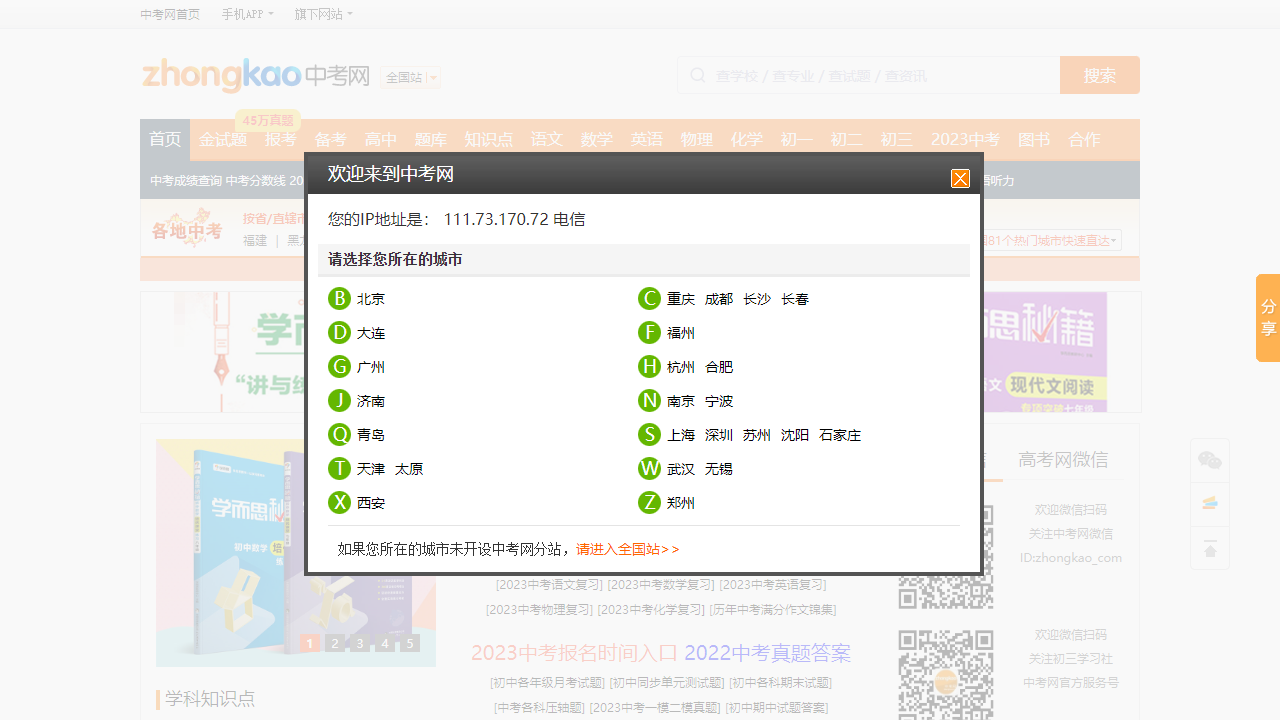This screenshot has width=1280, height=720.
Task: Select 沈阳 in the city list
Action: tap(795, 435)
